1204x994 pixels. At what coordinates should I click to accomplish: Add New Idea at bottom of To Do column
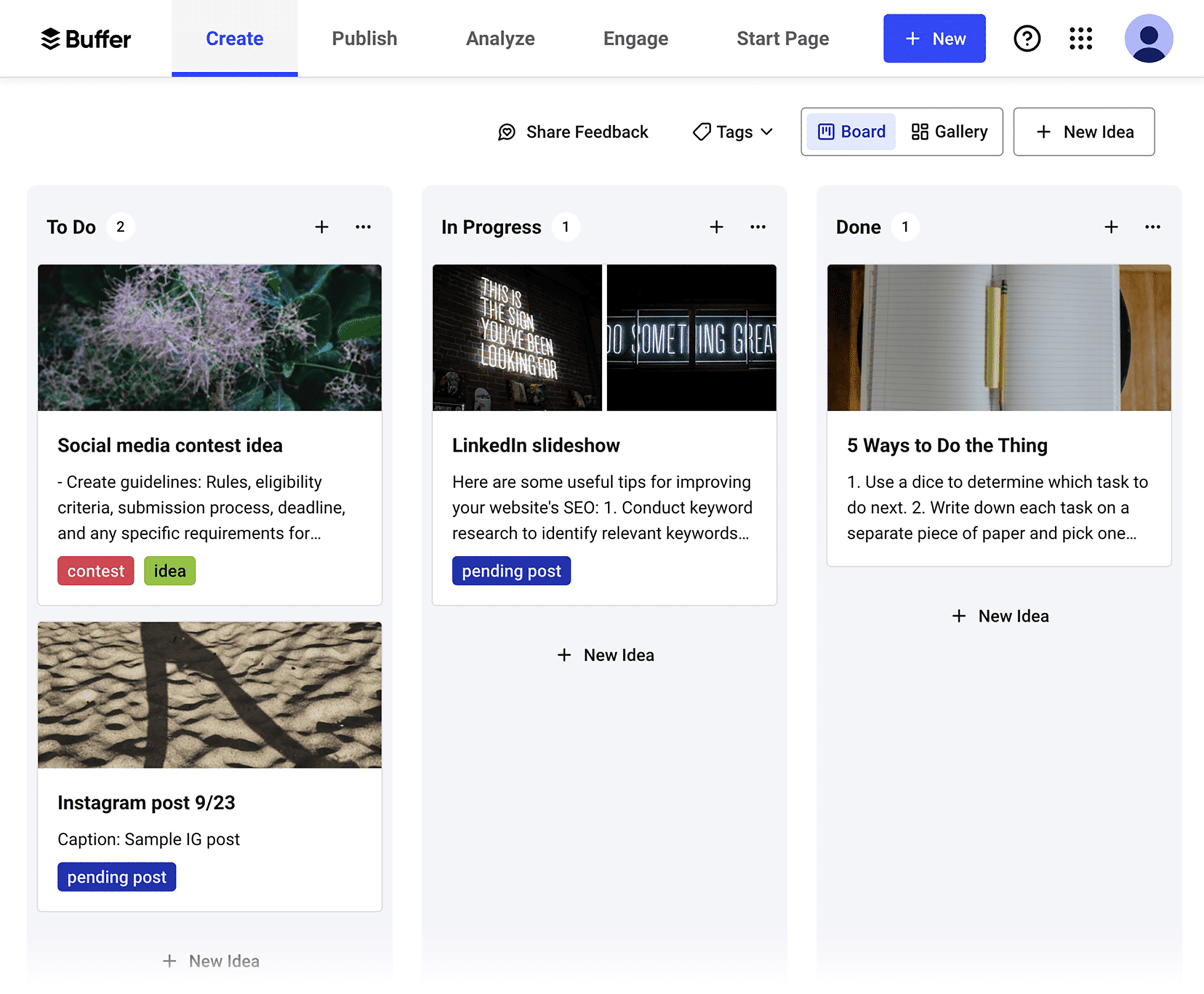210,961
